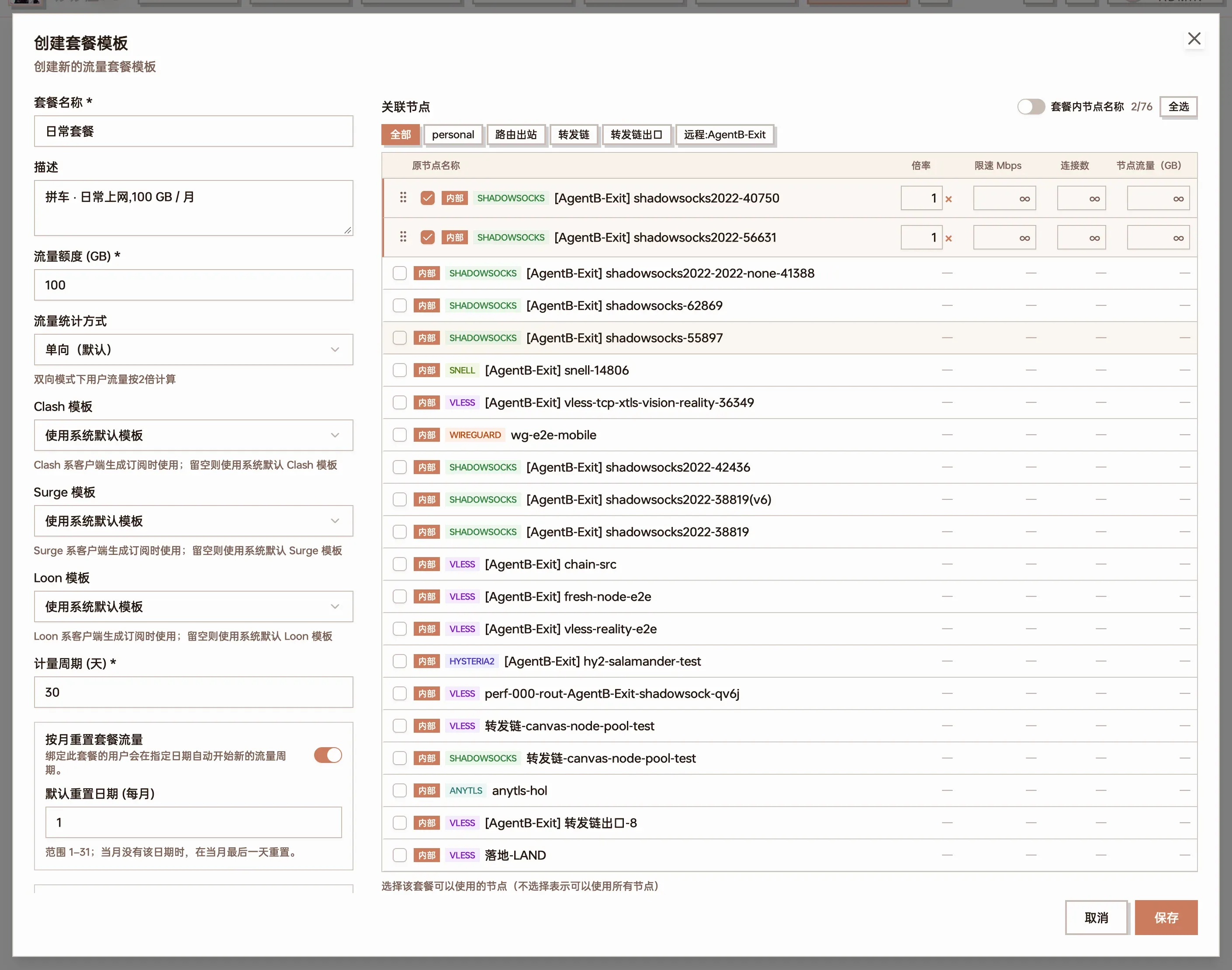Viewport: 1232px width, 970px height.
Task: Click the perf-000-rout-AgentB-Exit-shadowsock-qv6j node name
Action: point(612,693)
